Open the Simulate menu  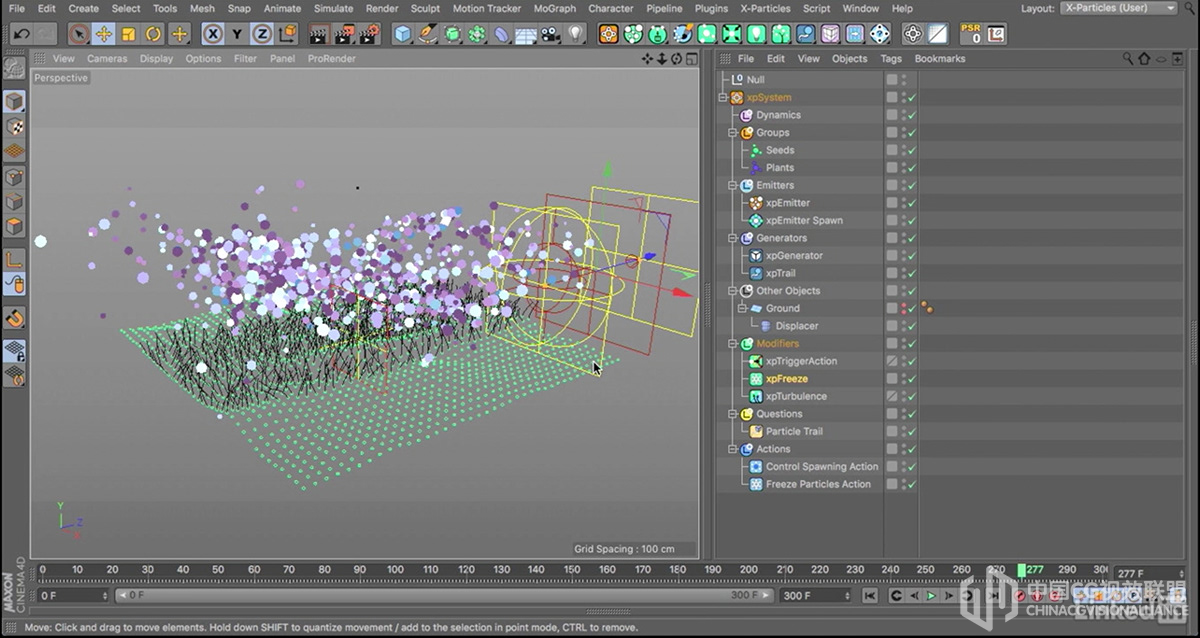[333, 8]
